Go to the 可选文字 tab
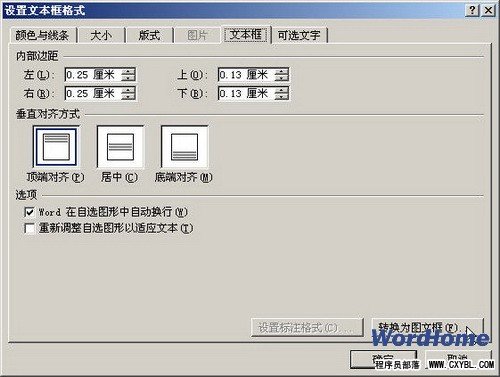 (299, 35)
